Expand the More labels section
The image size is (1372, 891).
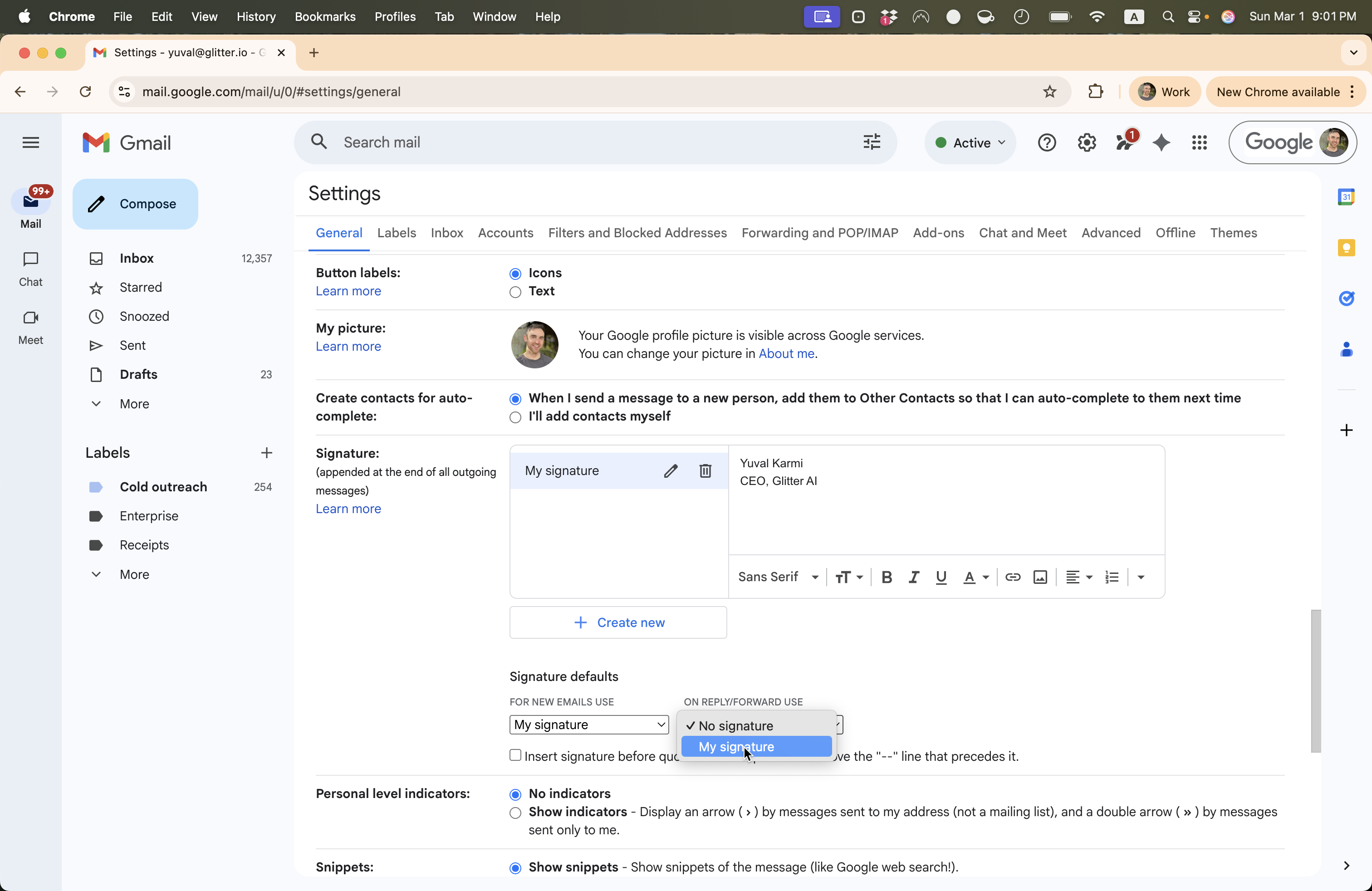(134, 575)
